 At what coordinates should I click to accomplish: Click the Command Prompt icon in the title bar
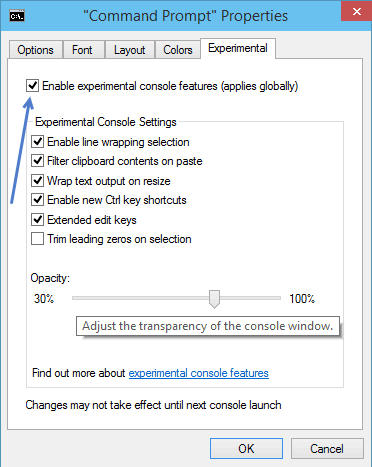click(x=17, y=16)
